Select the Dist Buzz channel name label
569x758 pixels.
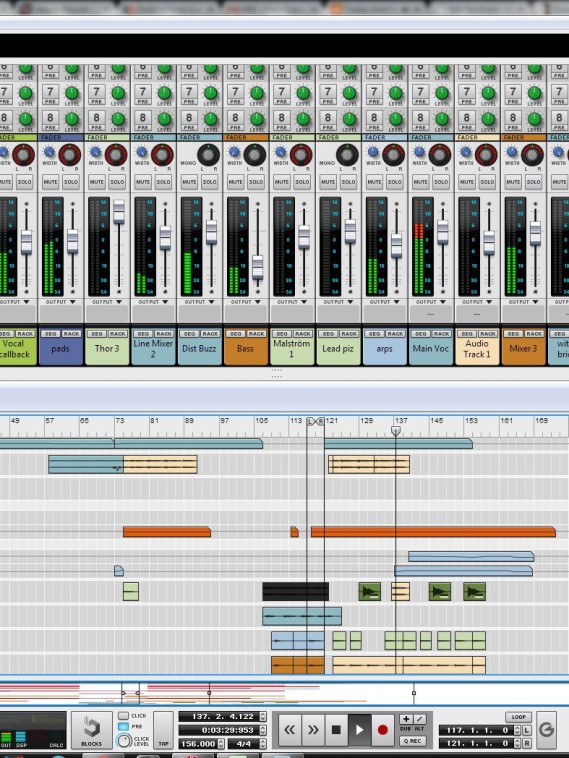click(199, 349)
